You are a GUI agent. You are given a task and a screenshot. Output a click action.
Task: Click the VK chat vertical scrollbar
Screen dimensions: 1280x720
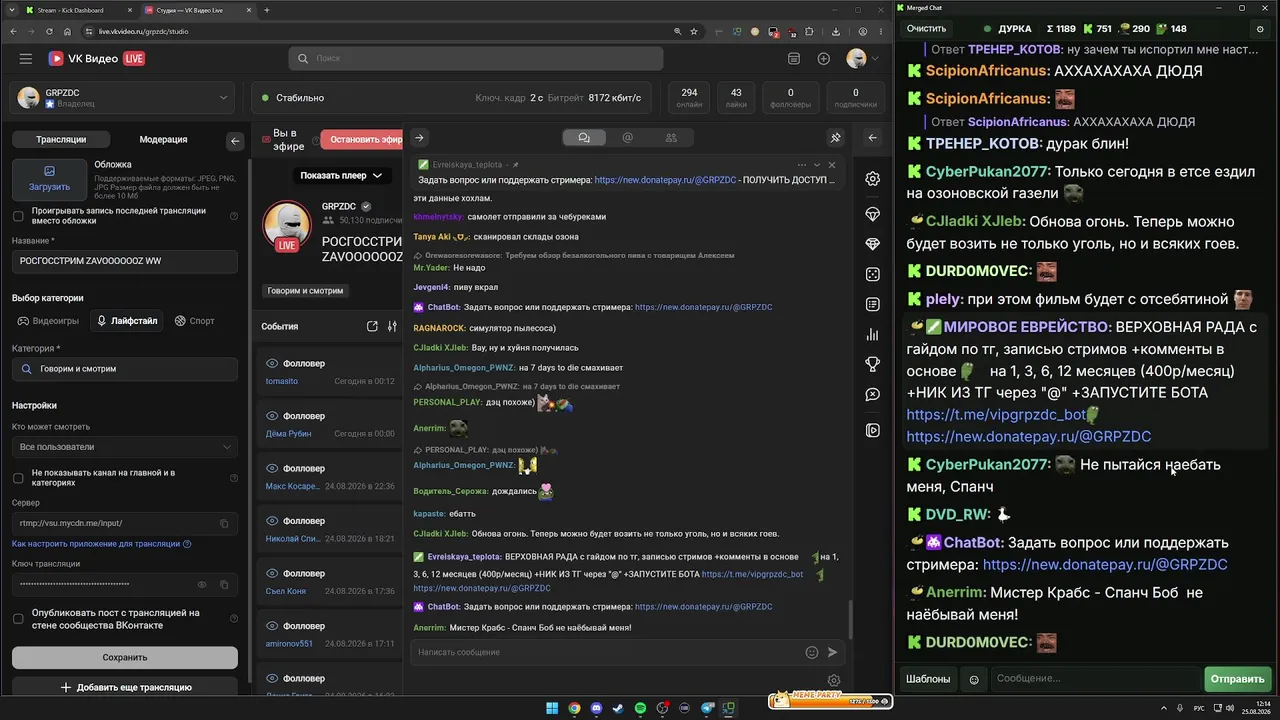[x=850, y=619]
